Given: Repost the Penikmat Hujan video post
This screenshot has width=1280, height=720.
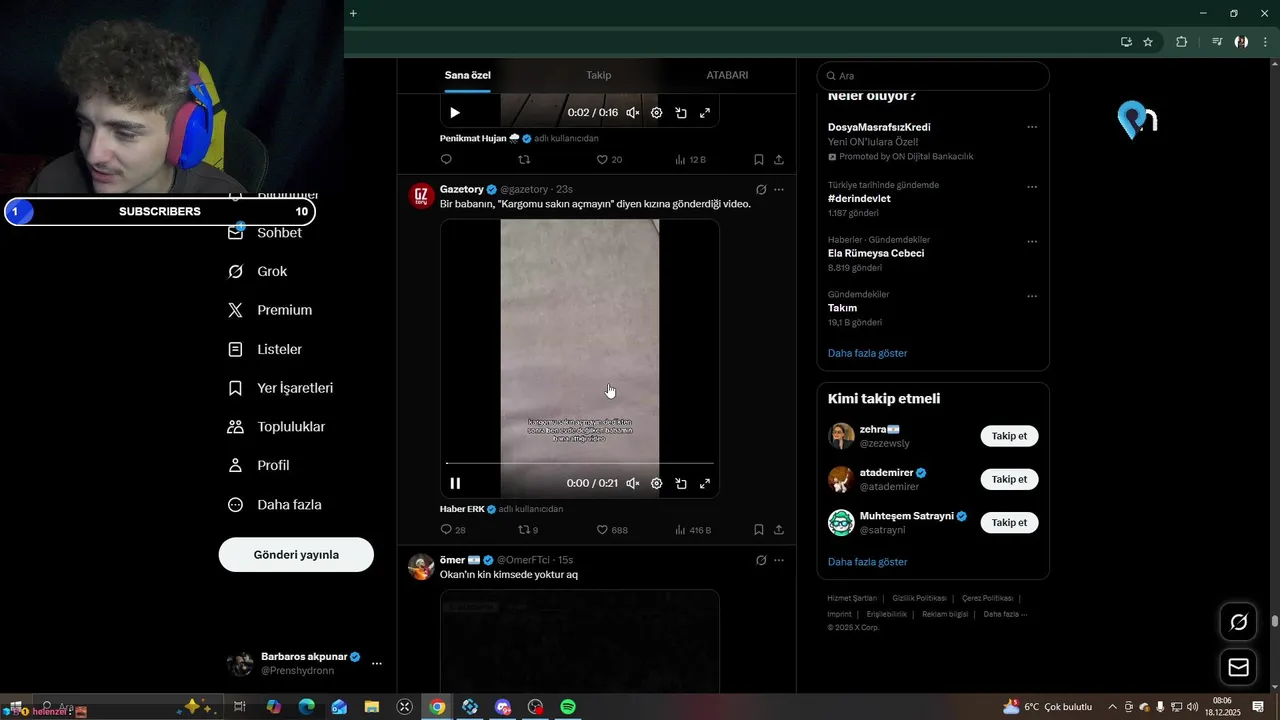Looking at the screenshot, I should click(524, 160).
